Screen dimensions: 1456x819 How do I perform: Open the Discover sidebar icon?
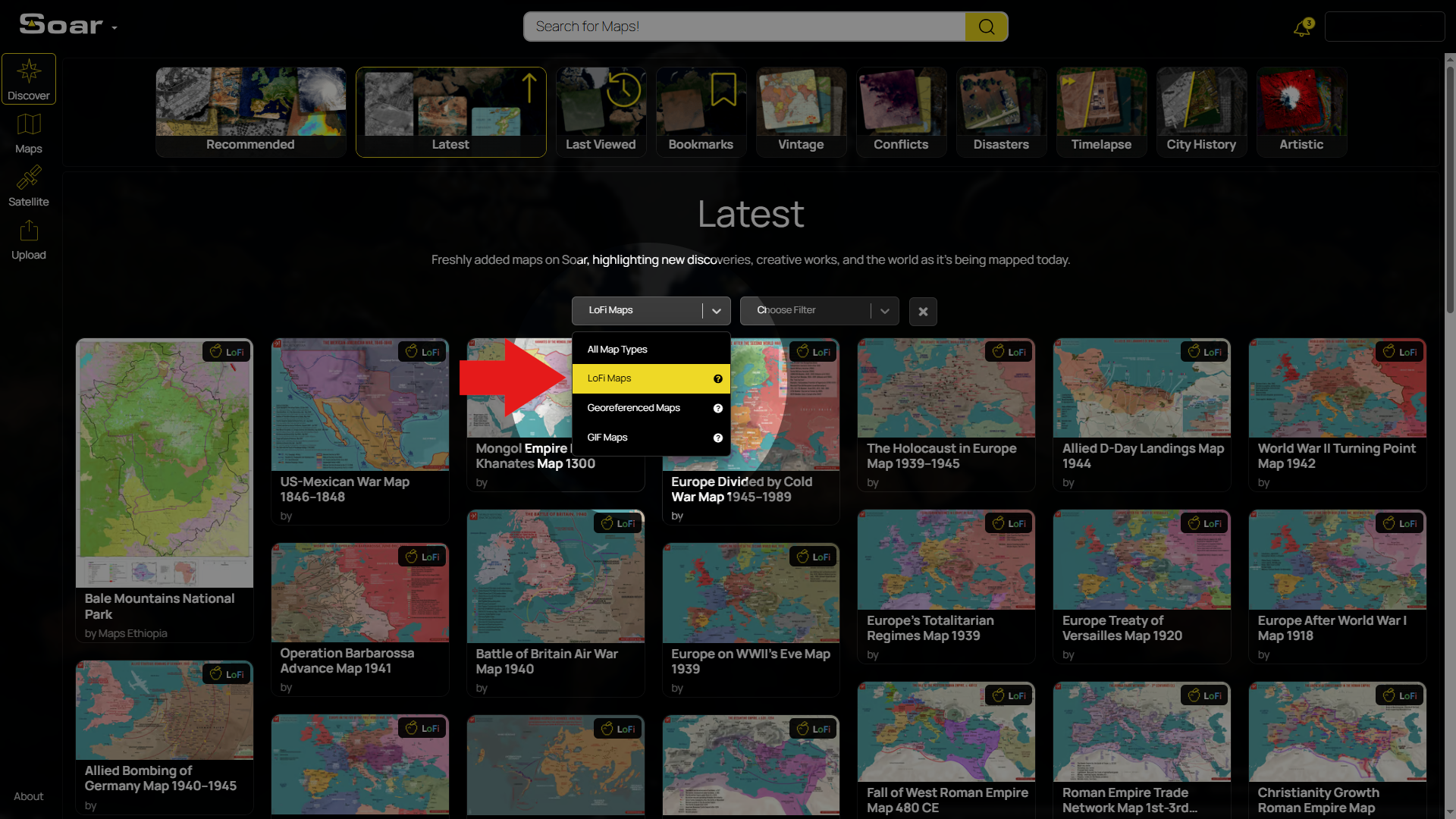tap(29, 79)
